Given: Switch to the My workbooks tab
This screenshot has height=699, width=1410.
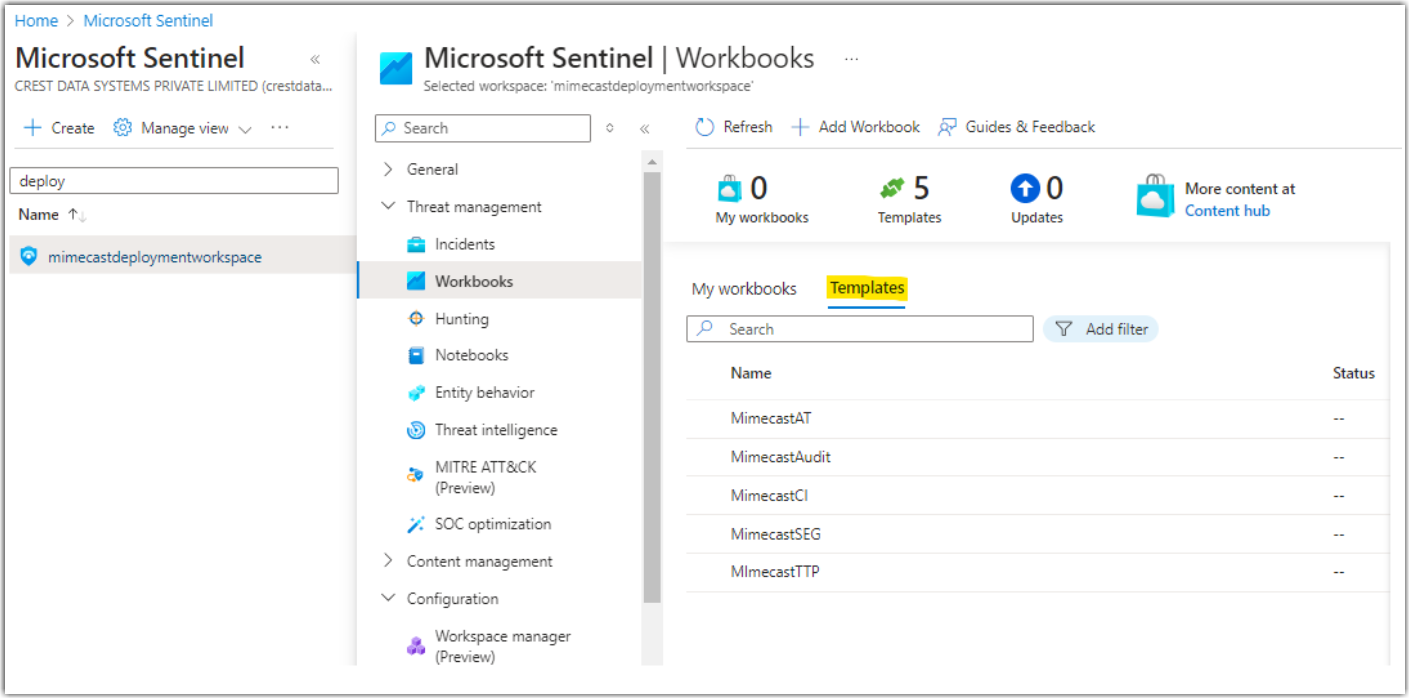Looking at the screenshot, I should (744, 288).
